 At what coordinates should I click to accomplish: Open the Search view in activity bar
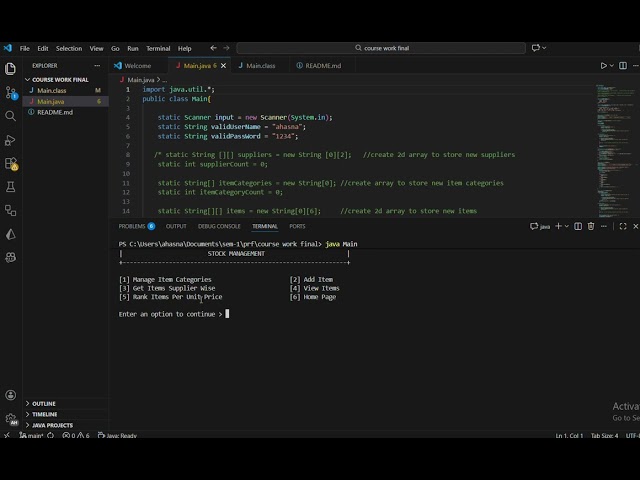11,115
